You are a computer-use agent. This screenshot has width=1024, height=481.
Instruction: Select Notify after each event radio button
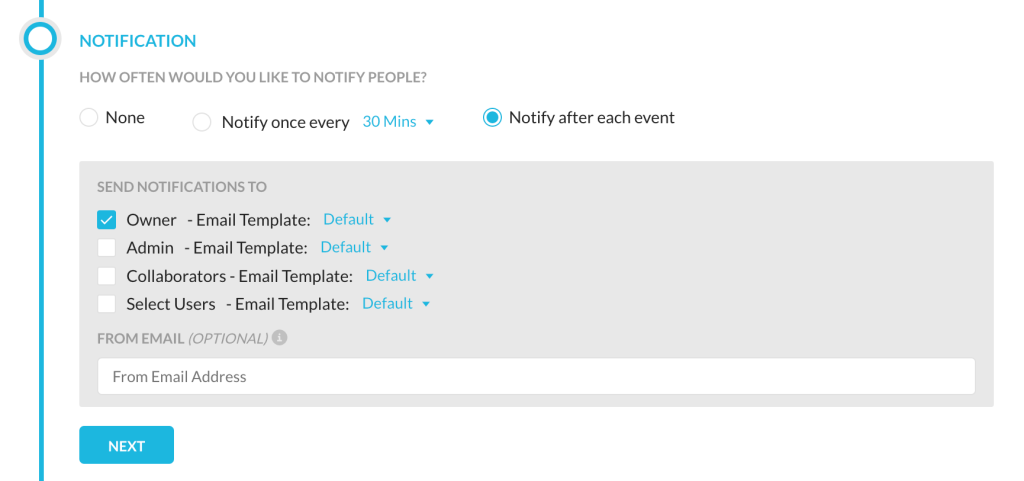pyautogui.click(x=492, y=118)
